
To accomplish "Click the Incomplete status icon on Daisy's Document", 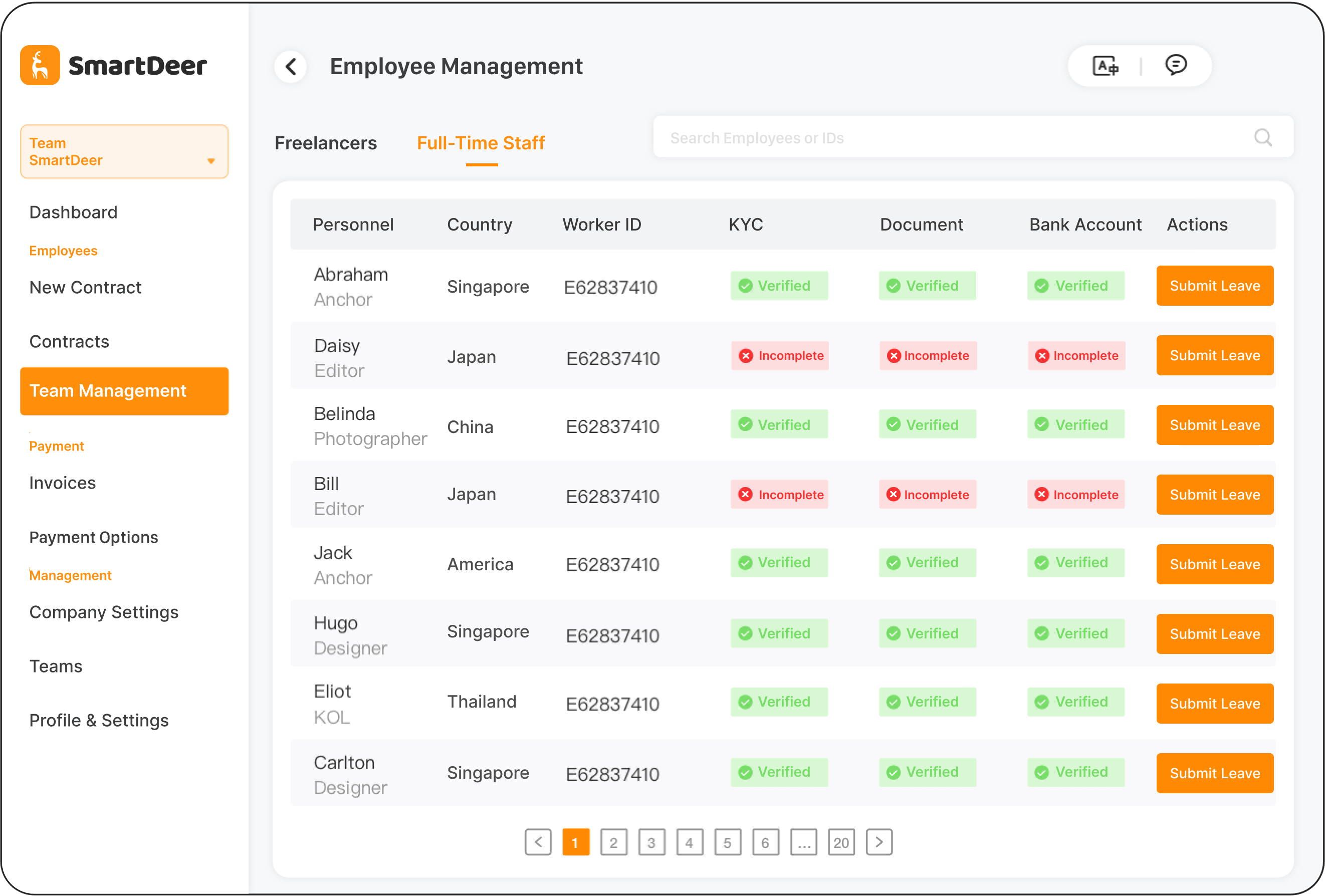I will [x=894, y=355].
